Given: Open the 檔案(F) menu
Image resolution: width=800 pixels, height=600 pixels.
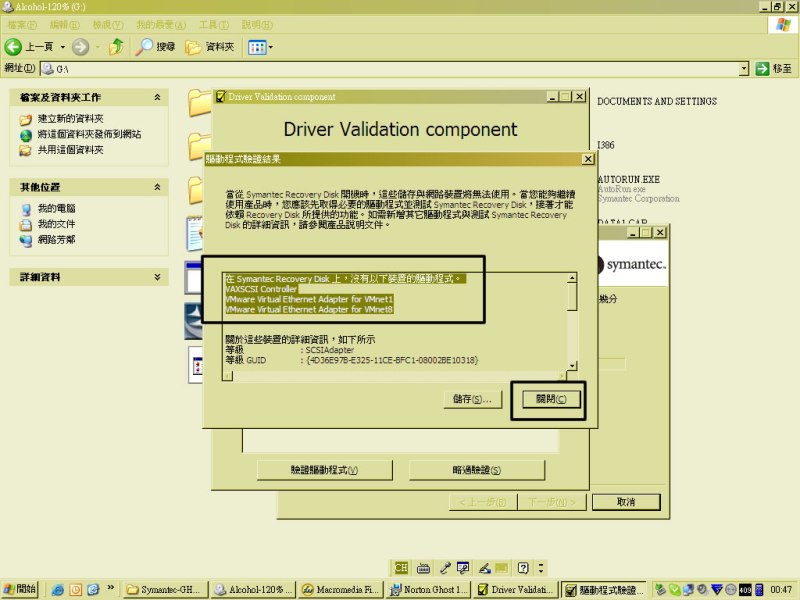Looking at the screenshot, I should [22, 24].
